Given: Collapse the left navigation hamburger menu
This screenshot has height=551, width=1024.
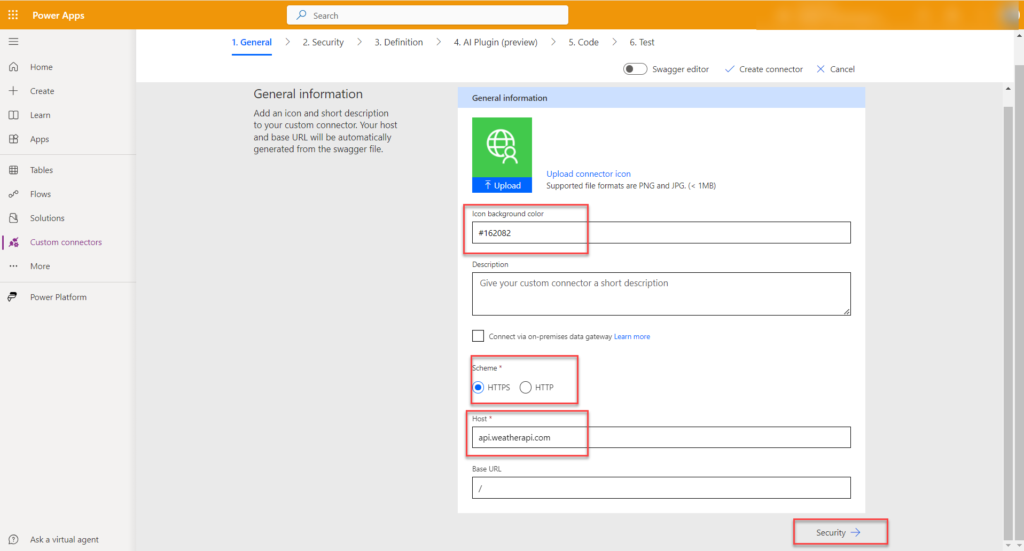Looking at the screenshot, I should (13, 41).
